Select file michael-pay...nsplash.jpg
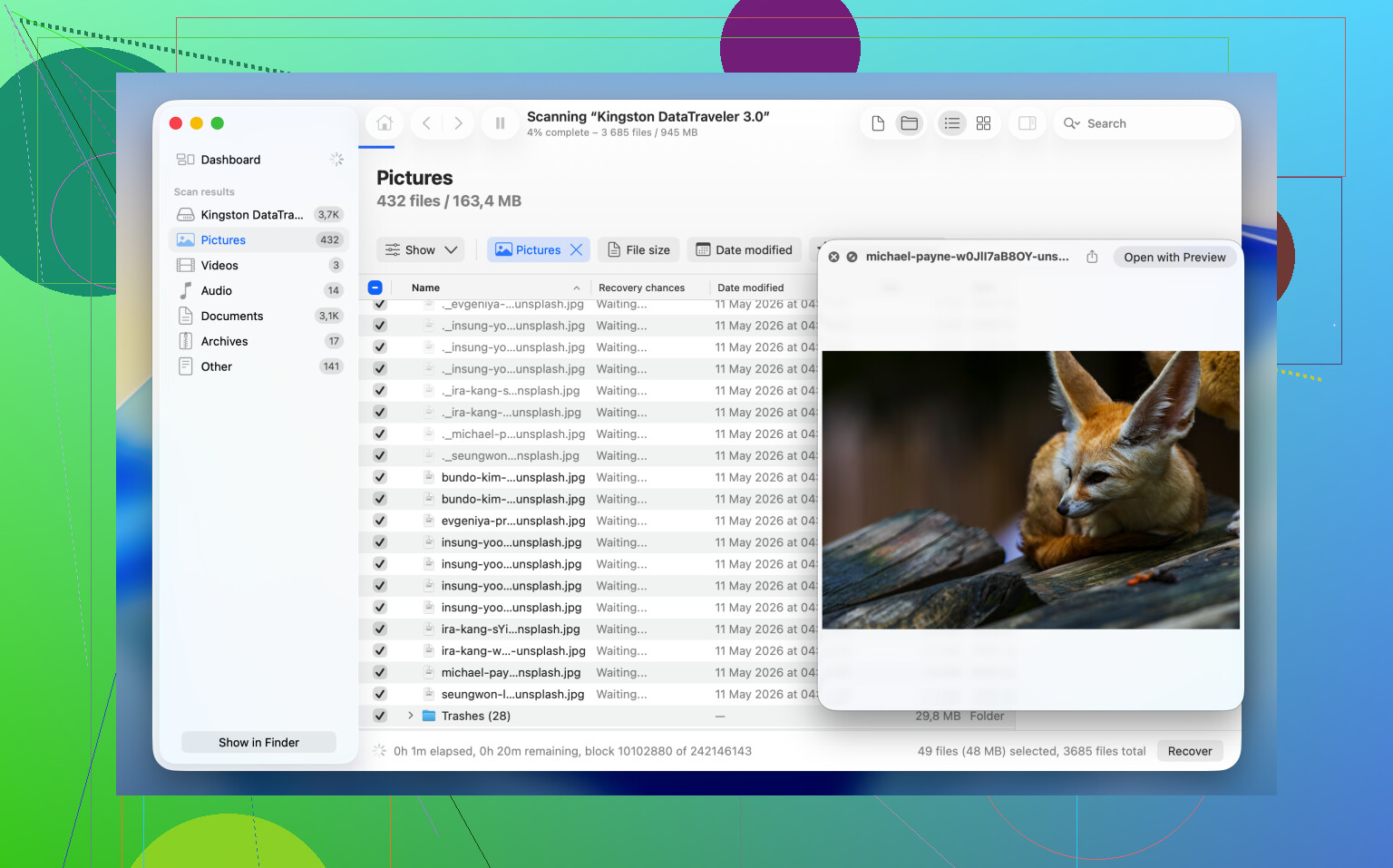Image resolution: width=1393 pixels, height=868 pixels. [511, 672]
